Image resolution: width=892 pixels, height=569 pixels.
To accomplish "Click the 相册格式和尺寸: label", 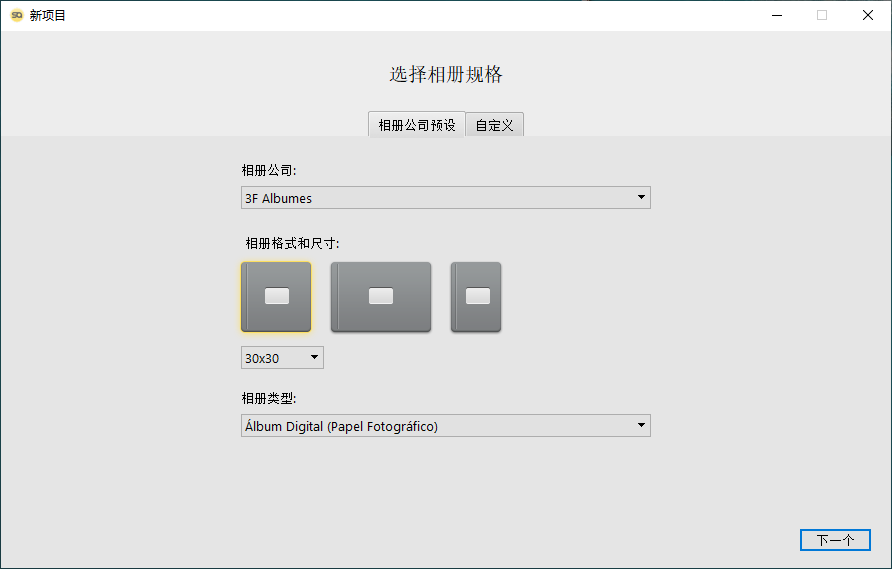I will [x=292, y=244].
